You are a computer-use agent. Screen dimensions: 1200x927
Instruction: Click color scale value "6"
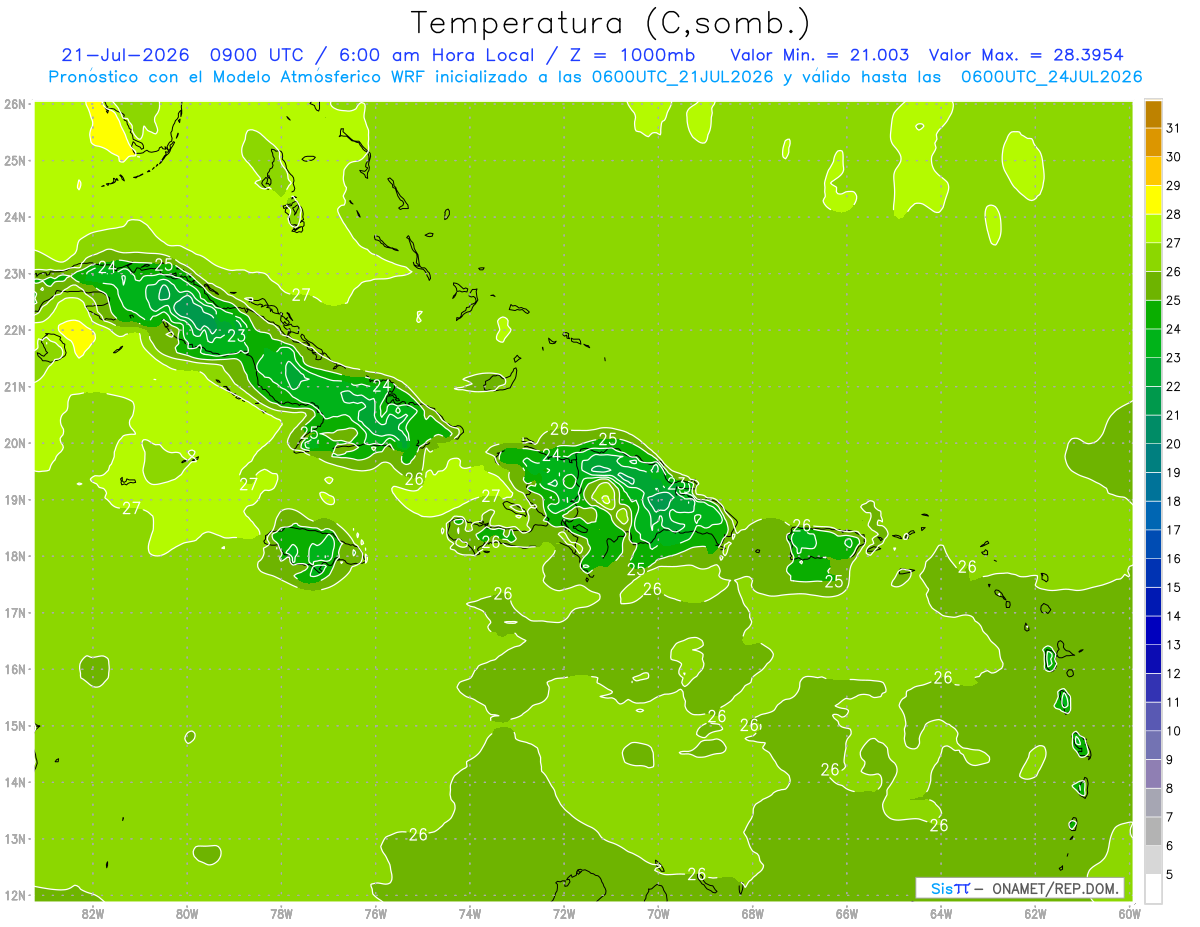[x=1170, y=846]
